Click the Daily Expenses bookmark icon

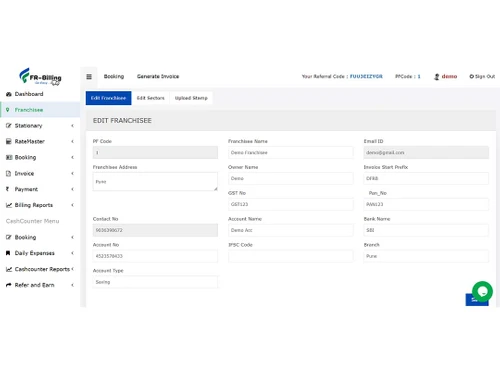(x=8, y=253)
